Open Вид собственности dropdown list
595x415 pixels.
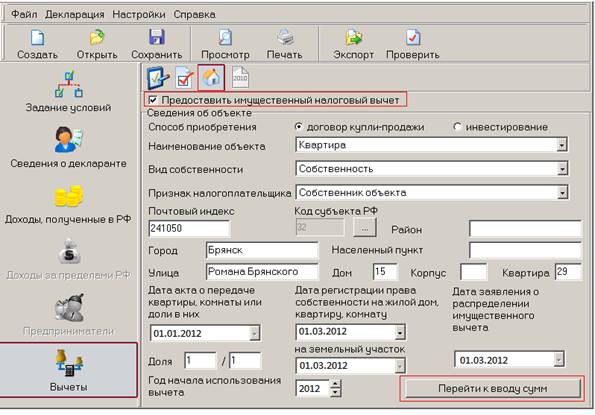pos(562,168)
